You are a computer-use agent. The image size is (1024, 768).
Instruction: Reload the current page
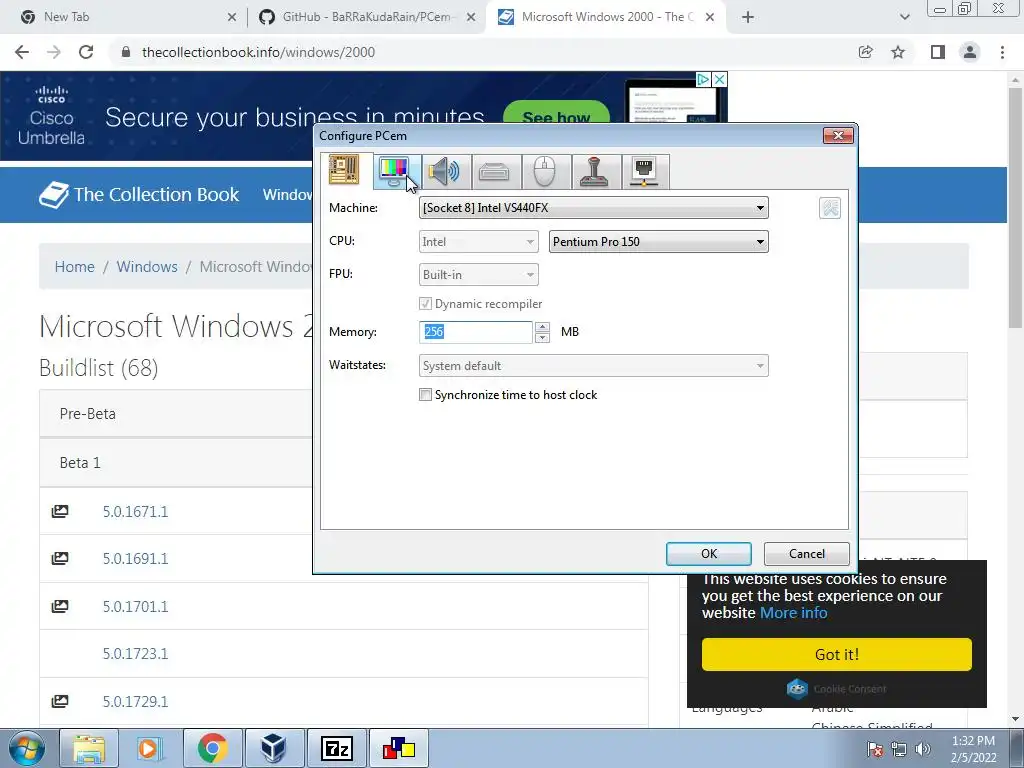[x=86, y=52]
